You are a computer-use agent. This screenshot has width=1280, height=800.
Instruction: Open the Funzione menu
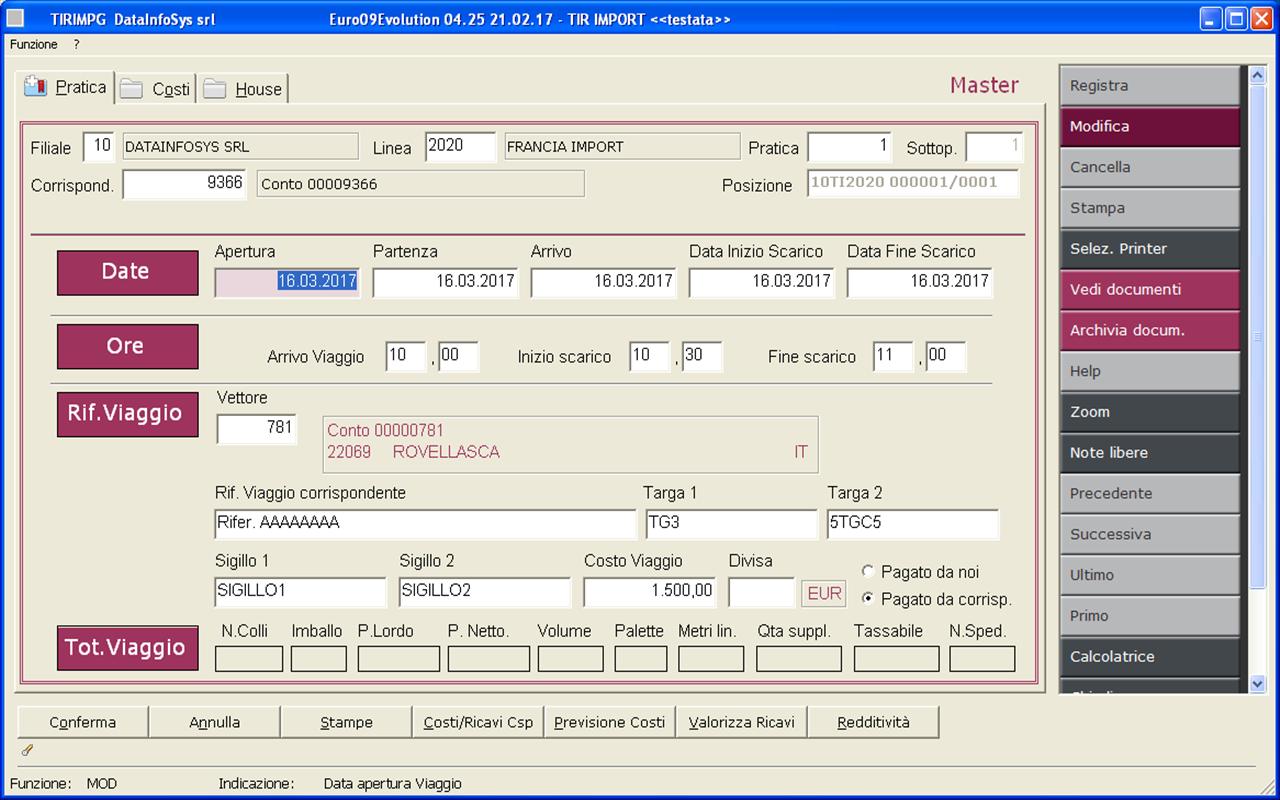pyautogui.click(x=34, y=45)
